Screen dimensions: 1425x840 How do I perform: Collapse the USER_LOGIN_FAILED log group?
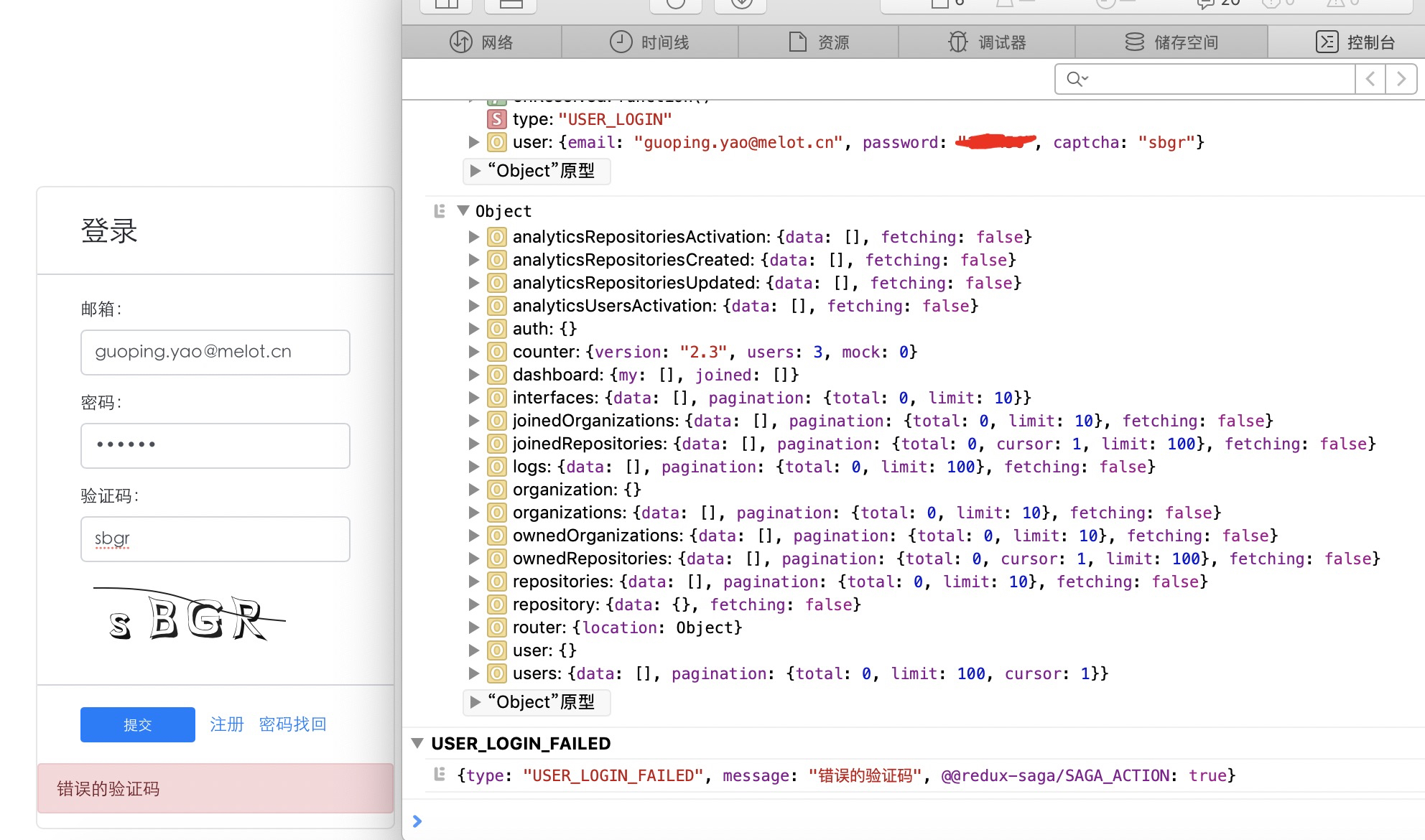(417, 743)
